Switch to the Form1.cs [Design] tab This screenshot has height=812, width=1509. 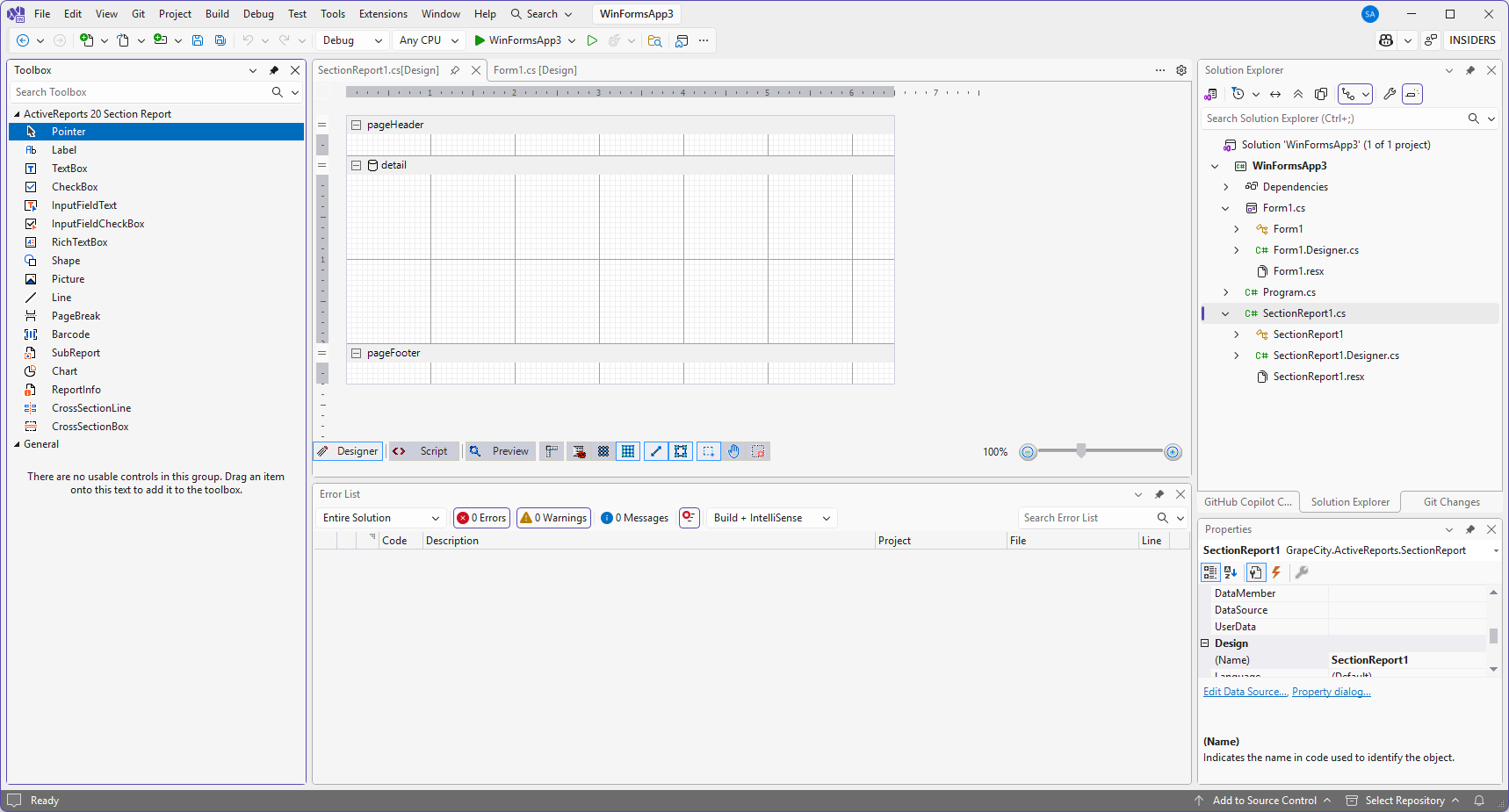pyautogui.click(x=535, y=70)
